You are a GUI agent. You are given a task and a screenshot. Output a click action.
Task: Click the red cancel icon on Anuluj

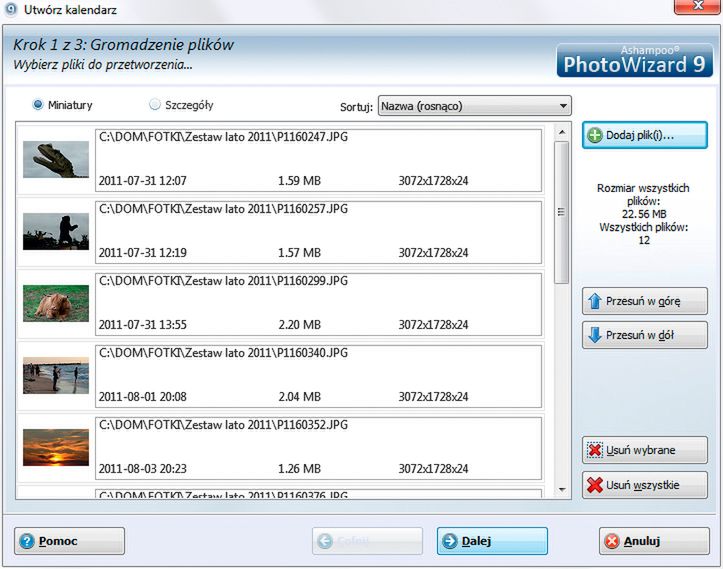tap(612, 541)
